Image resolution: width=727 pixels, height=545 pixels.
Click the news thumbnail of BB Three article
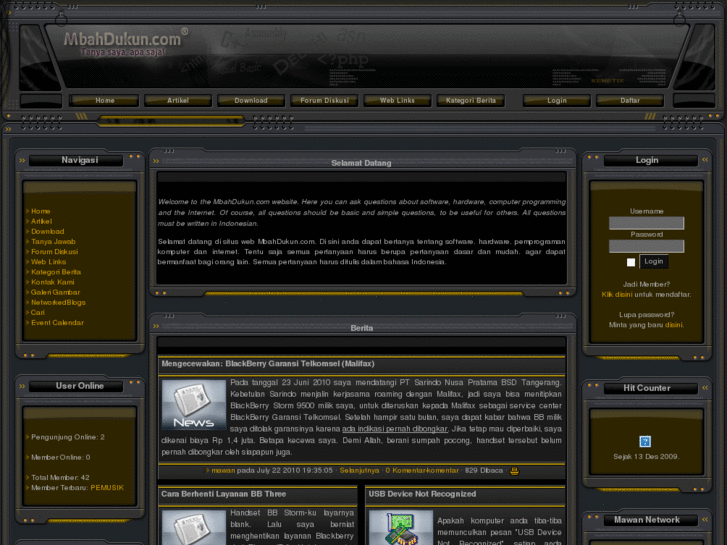click(x=194, y=527)
